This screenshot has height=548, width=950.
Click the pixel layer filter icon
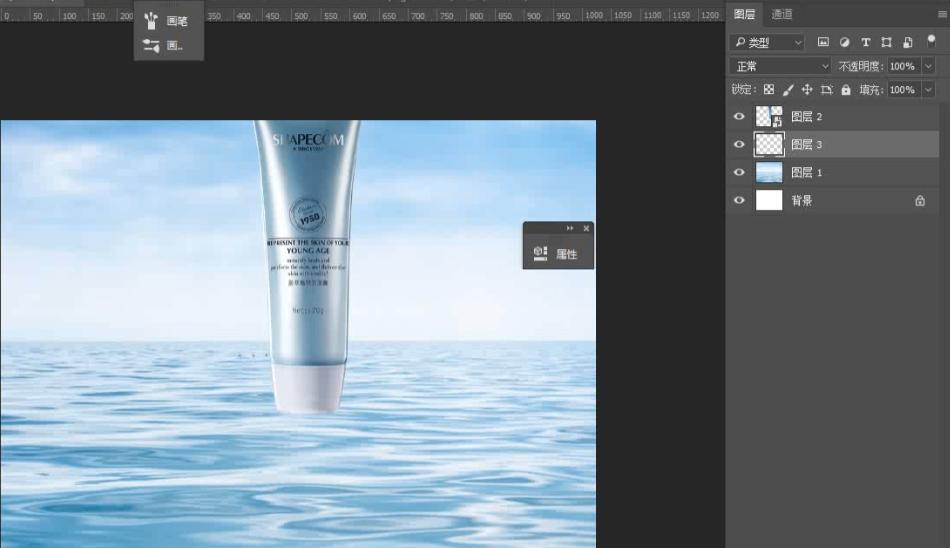point(823,42)
